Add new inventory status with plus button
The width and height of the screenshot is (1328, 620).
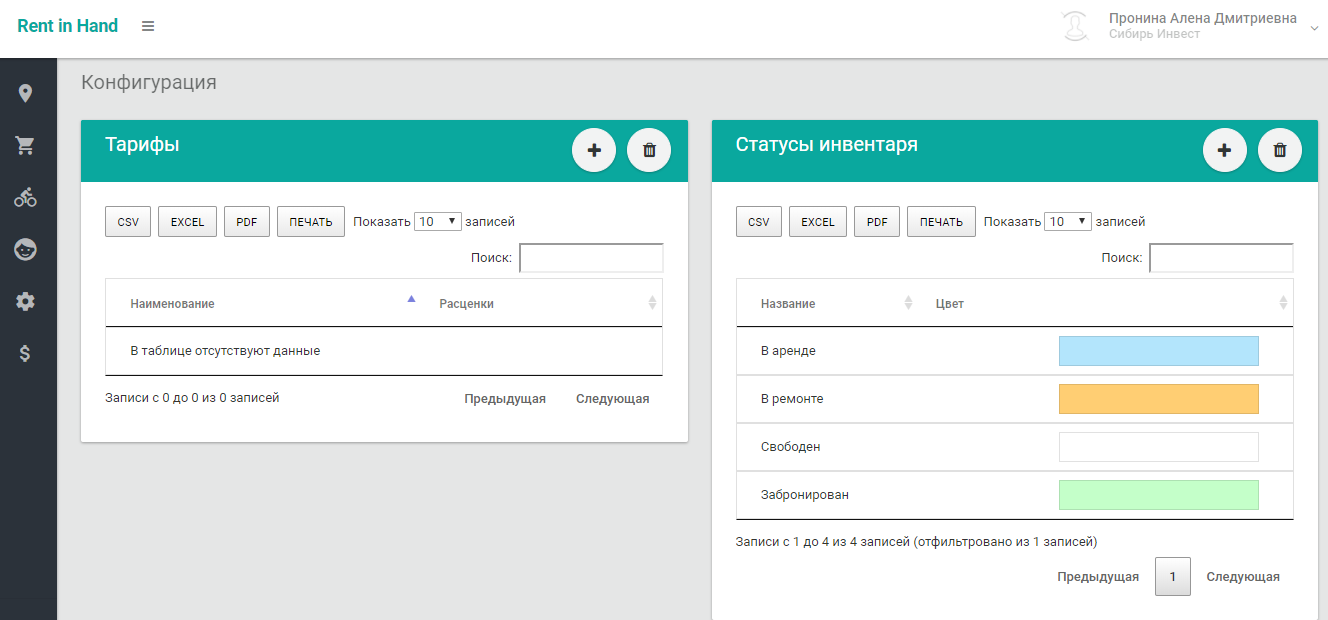click(1224, 150)
